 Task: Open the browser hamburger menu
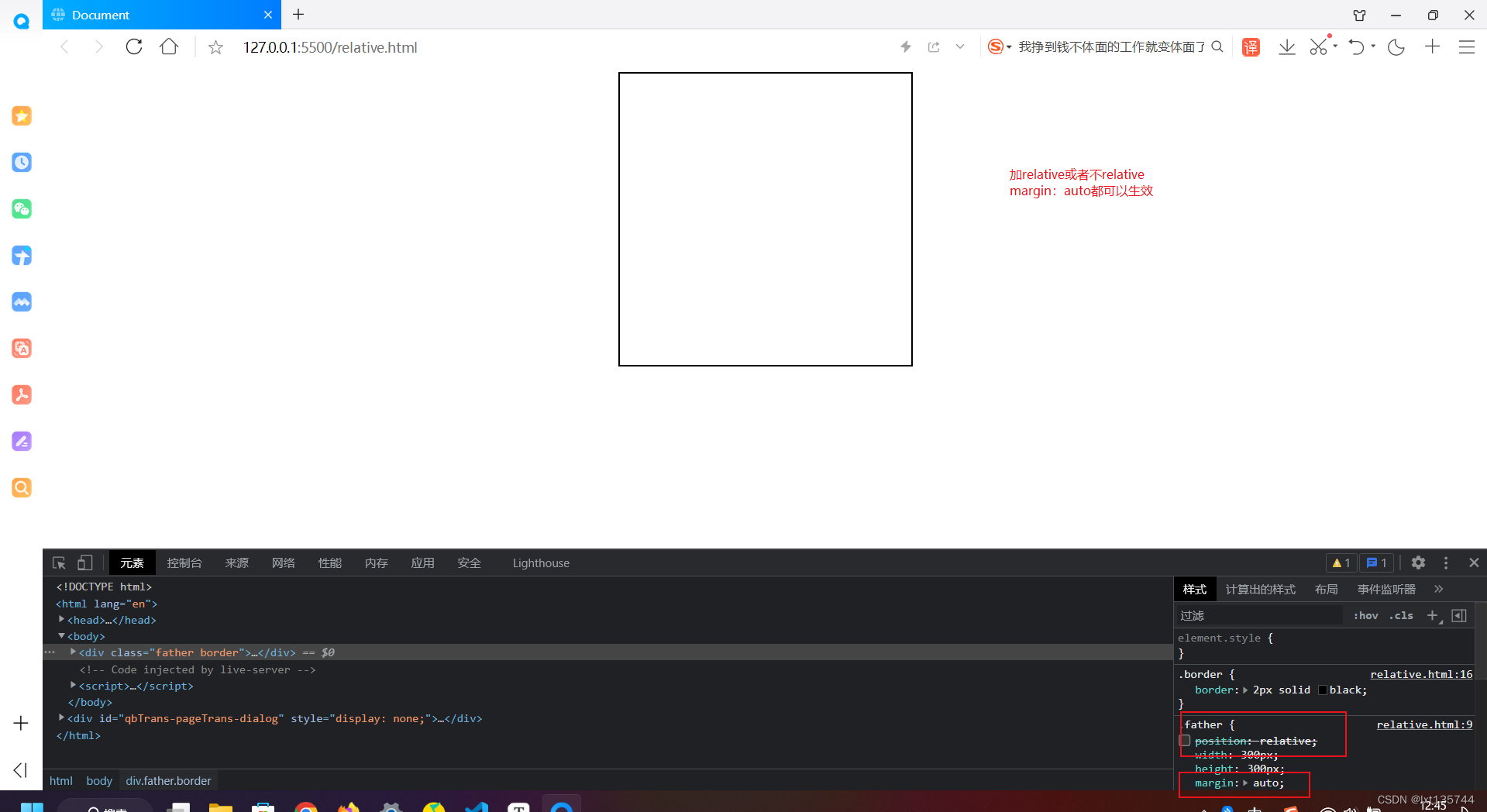[1467, 47]
